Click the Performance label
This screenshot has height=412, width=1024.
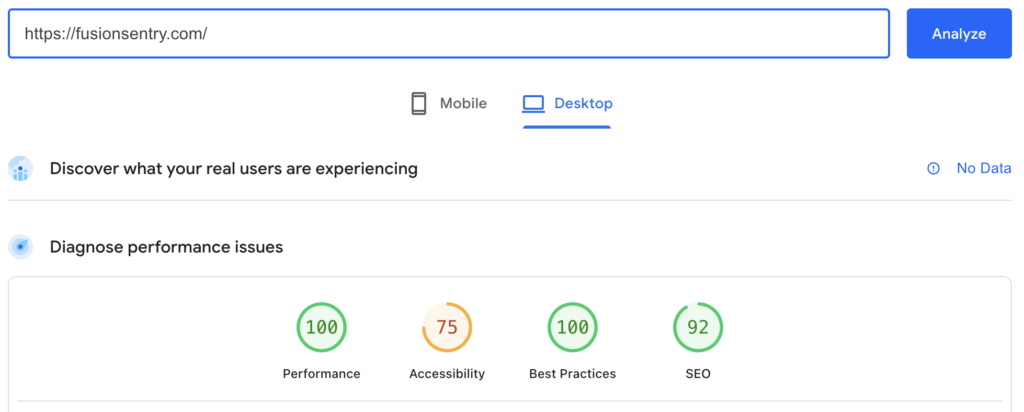321,374
